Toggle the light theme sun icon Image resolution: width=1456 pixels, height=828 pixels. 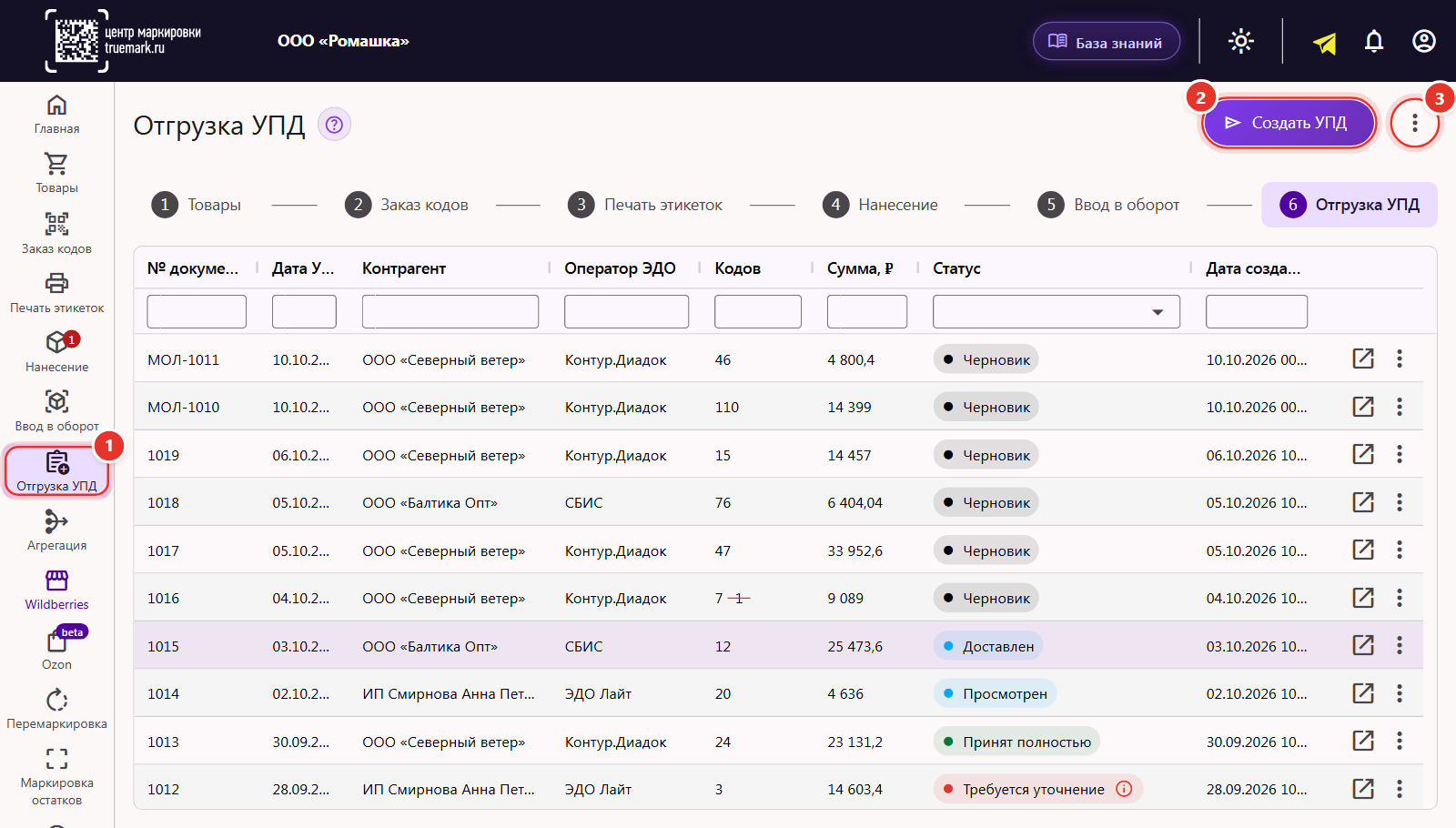coord(1241,41)
